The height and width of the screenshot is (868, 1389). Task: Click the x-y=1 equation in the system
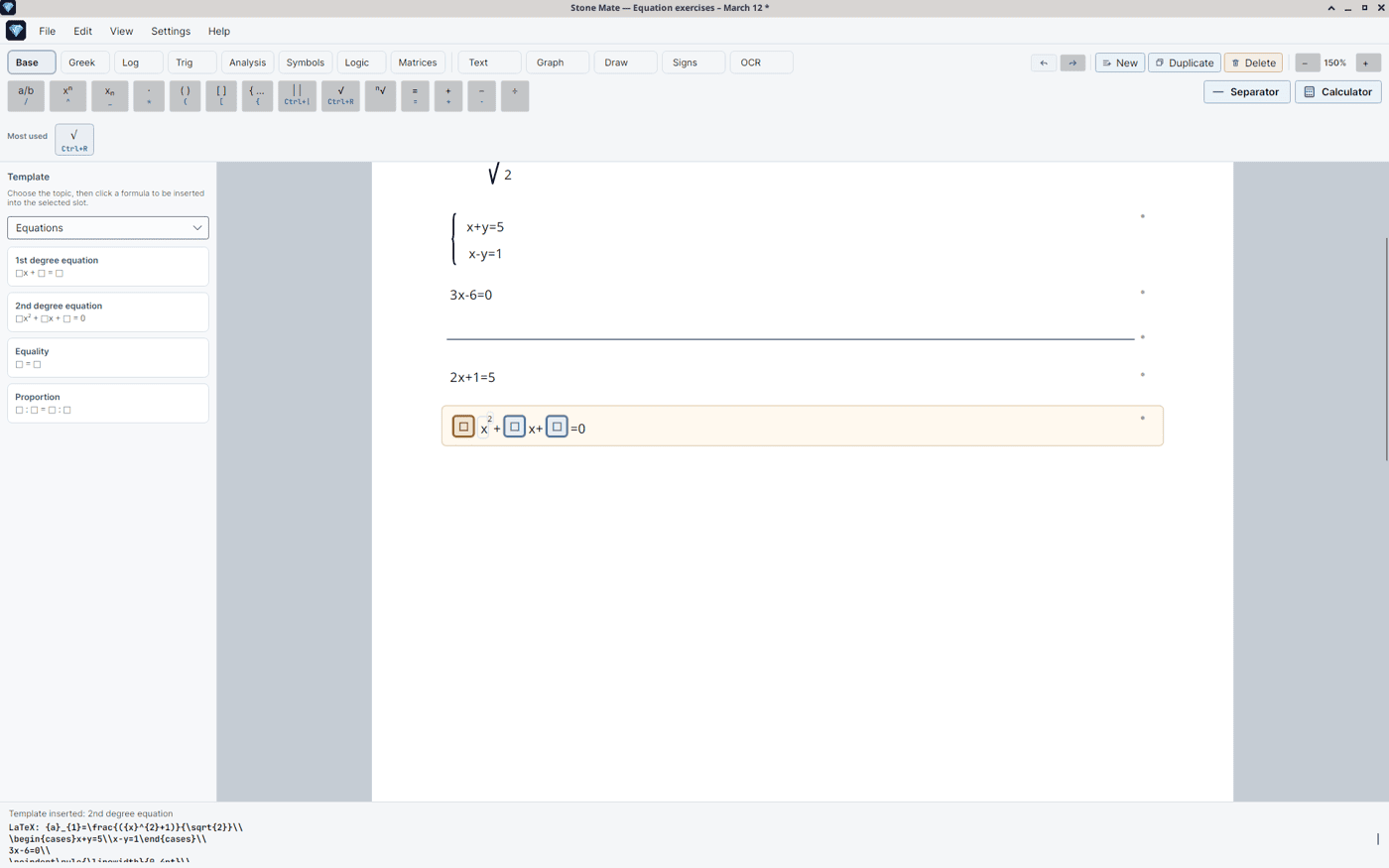pyautogui.click(x=485, y=254)
